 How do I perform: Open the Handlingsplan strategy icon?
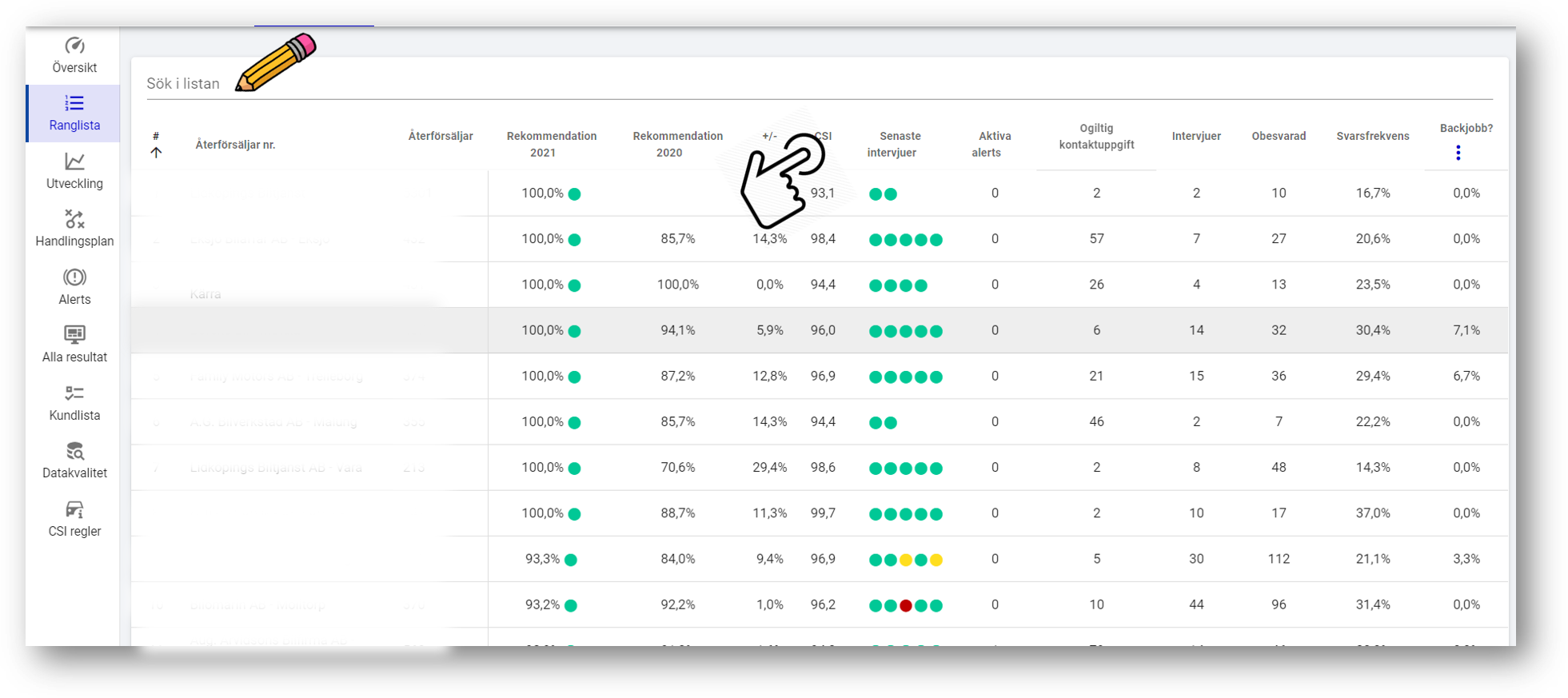pyautogui.click(x=74, y=219)
